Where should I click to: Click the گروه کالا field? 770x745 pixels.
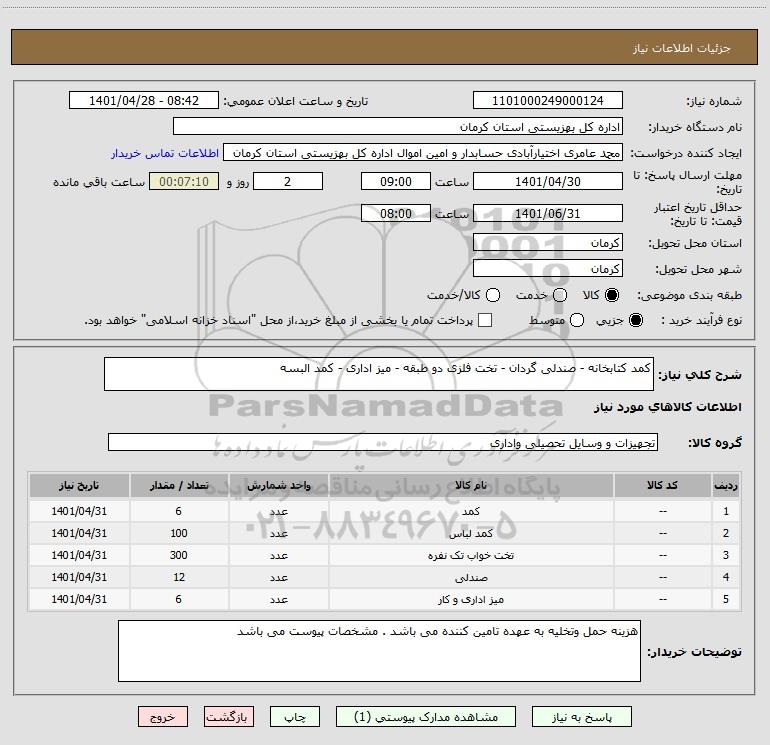[x=383, y=442]
